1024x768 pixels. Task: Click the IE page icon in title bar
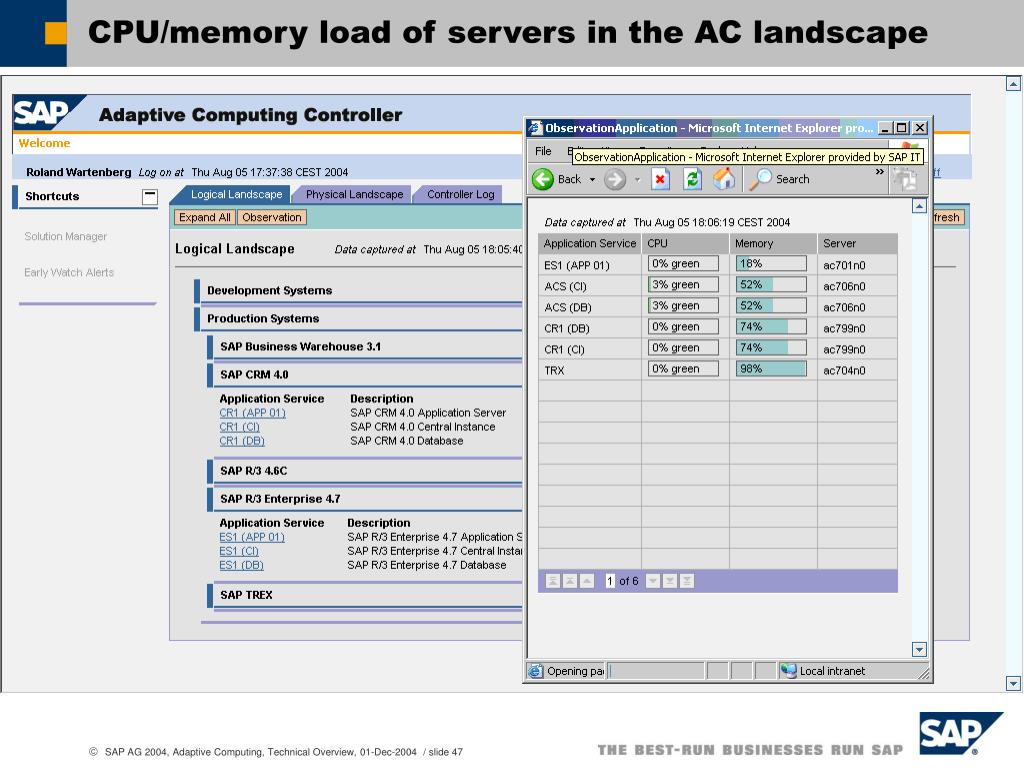pos(536,128)
